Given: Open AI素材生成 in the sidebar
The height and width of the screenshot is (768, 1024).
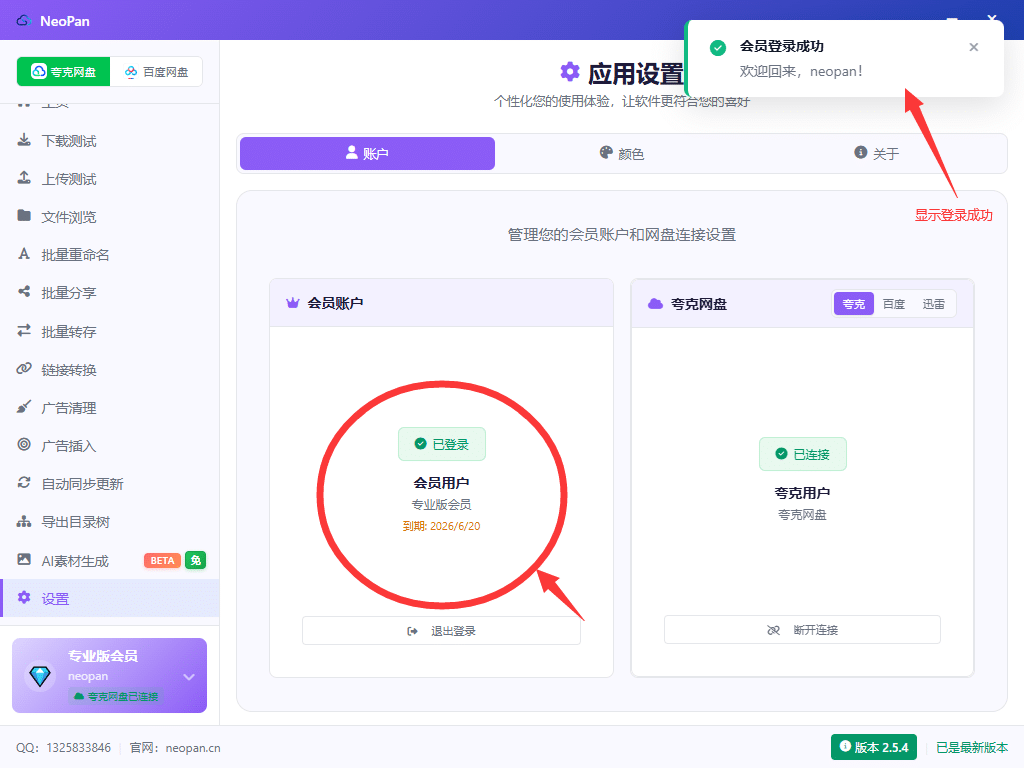Looking at the screenshot, I should (x=75, y=560).
